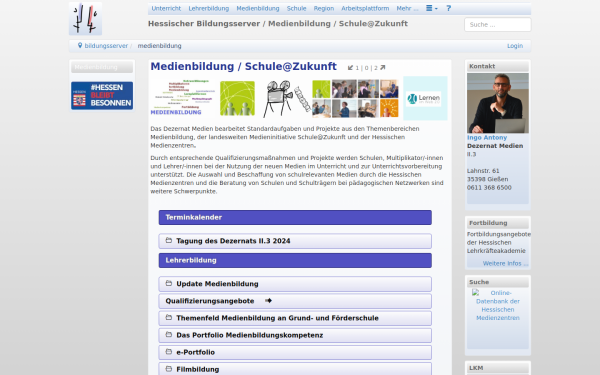Viewport: 600px width, 375px height.
Task: Click folder icon of Tagung des Dezernats
Action: click(x=169, y=241)
